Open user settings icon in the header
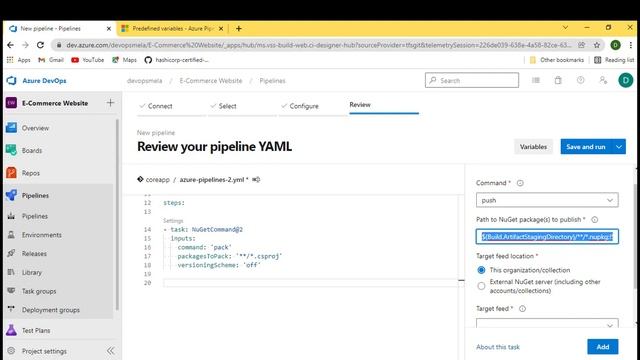 pos(603,80)
